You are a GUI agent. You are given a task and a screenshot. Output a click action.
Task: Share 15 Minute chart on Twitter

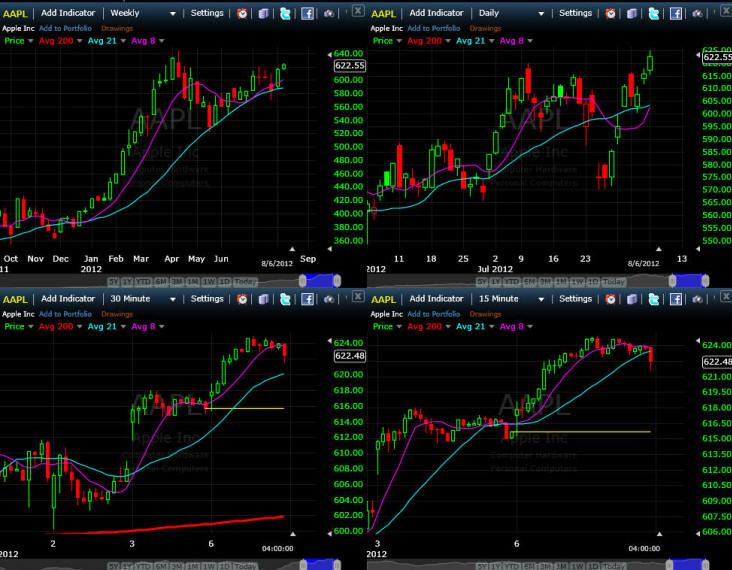[x=654, y=299]
